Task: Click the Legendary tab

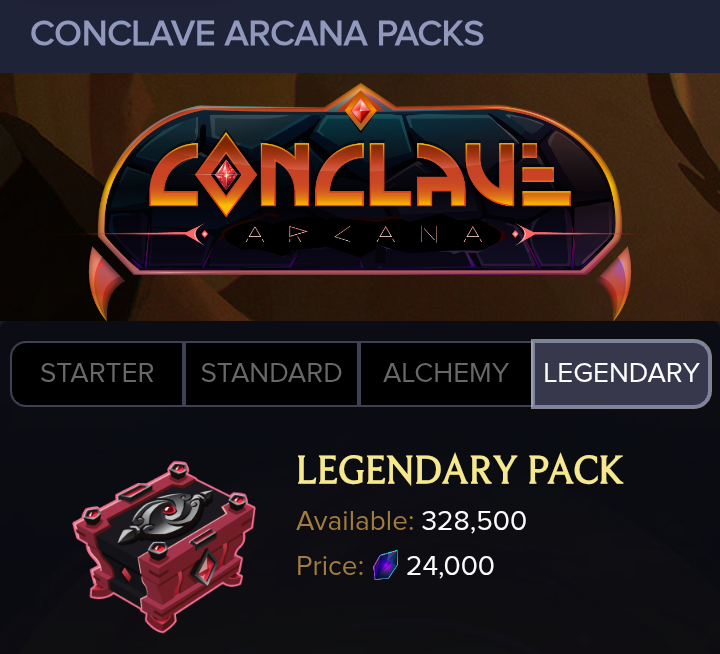Action: pyautogui.click(x=621, y=373)
